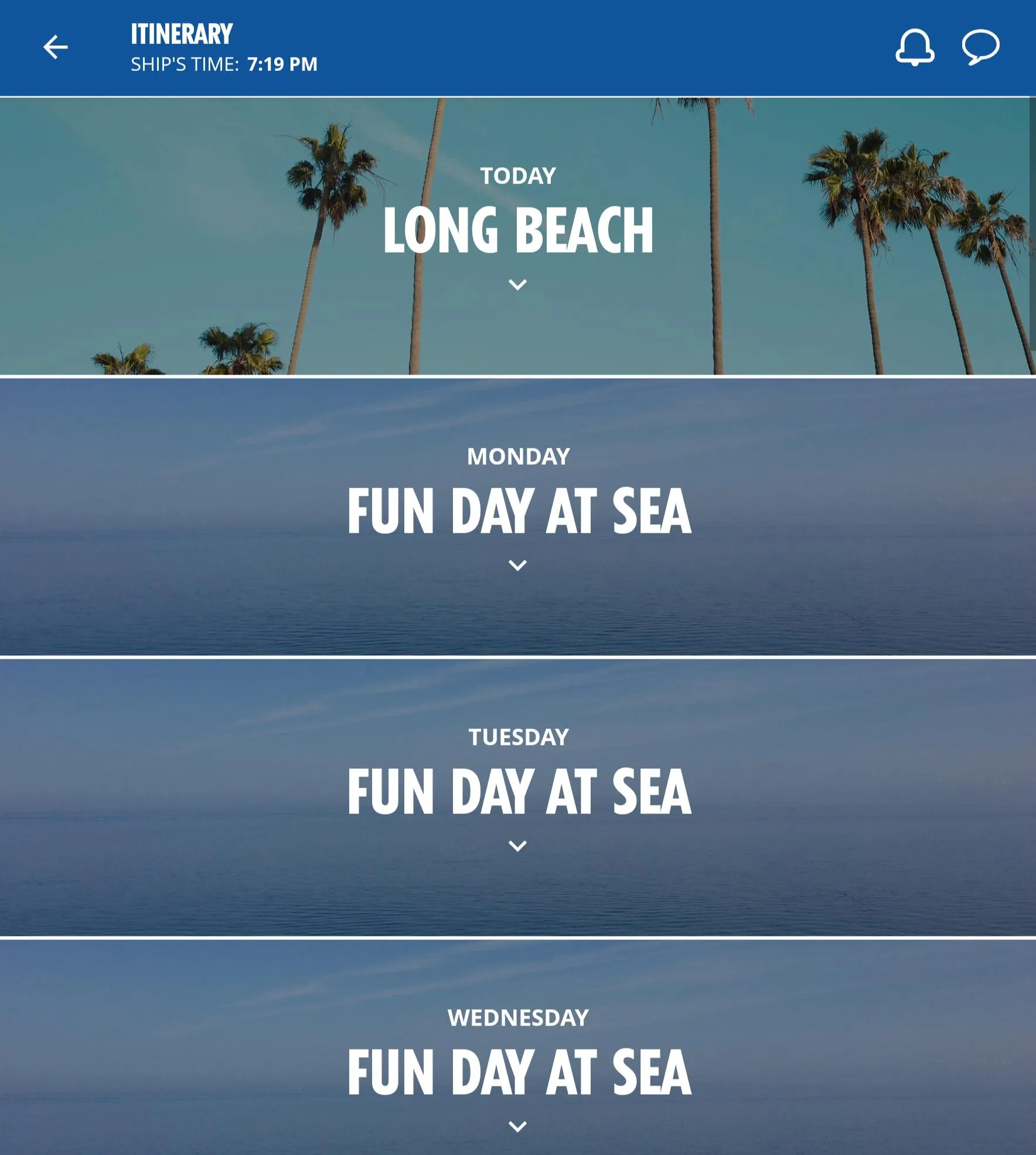The width and height of the screenshot is (1036, 1155).
Task: Expand the Long Beach day chevron
Action: point(517,285)
